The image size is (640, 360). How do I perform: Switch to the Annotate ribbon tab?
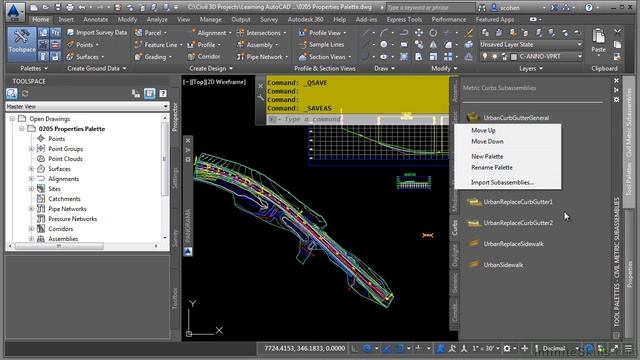(96, 19)
